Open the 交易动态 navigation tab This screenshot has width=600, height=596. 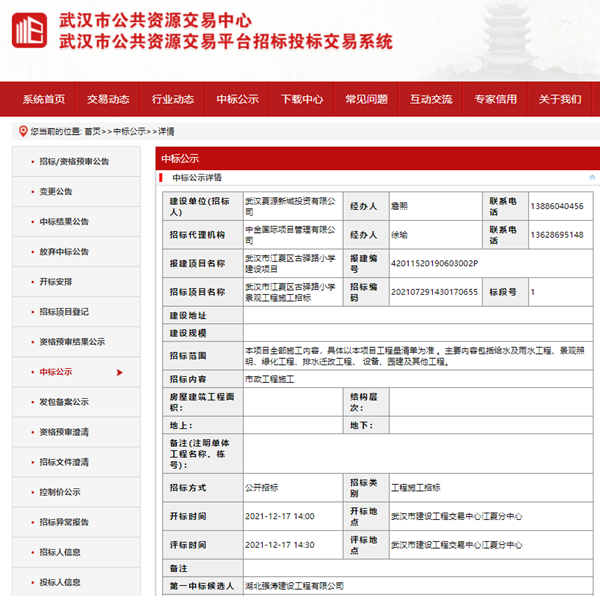pos(108,99)
